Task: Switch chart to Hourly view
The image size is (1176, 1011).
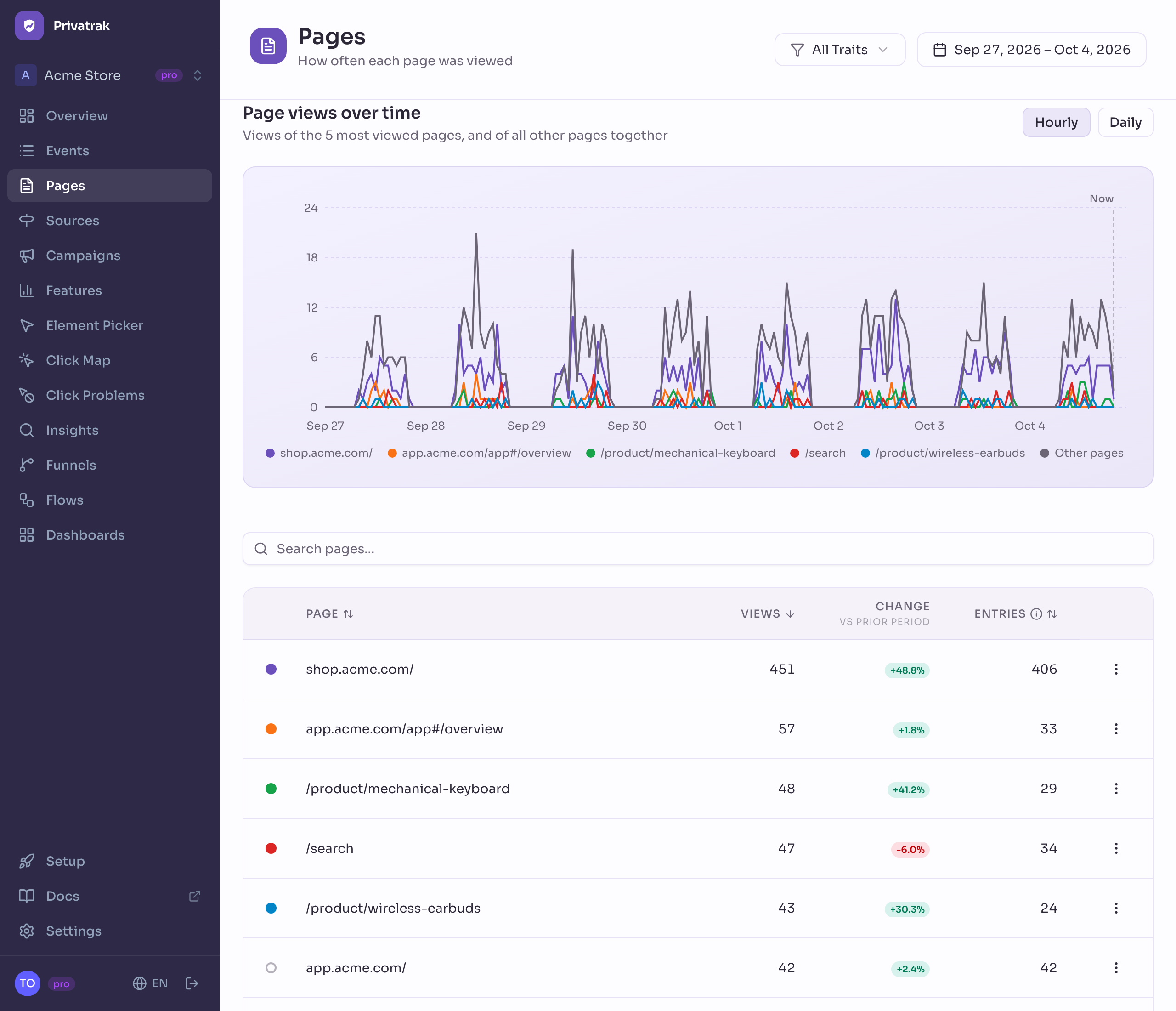Action: click(1056, 122)
